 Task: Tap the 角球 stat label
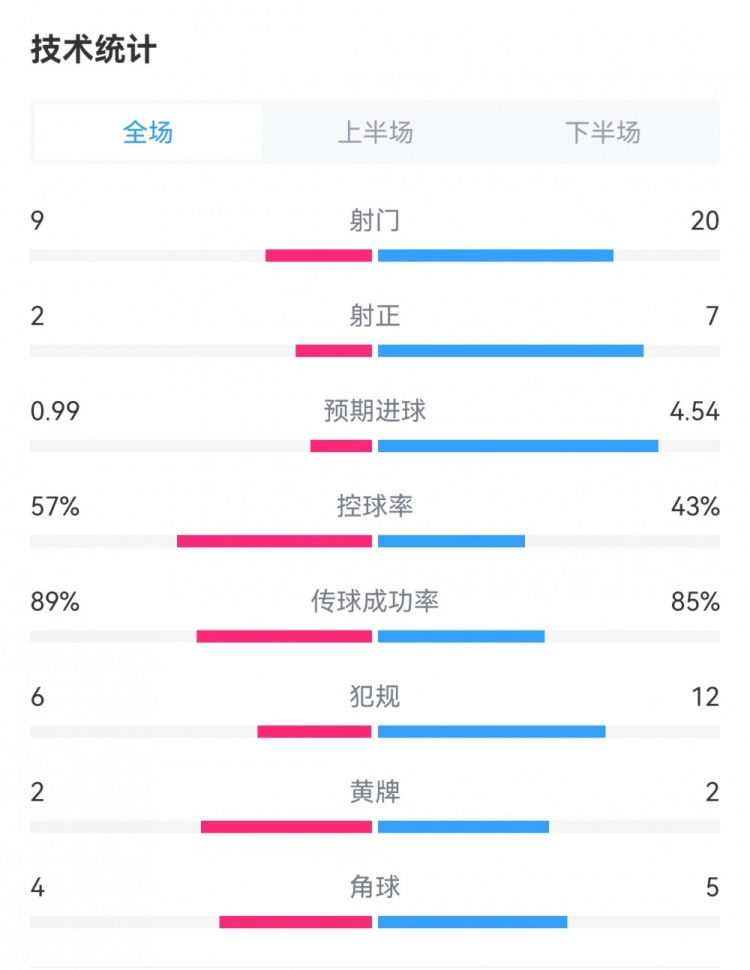375,887
